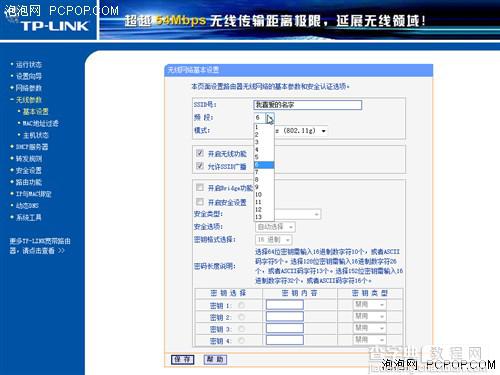Open the 安全选项 dropdown
The image size is (500, 375).
(x=275, y=227)
